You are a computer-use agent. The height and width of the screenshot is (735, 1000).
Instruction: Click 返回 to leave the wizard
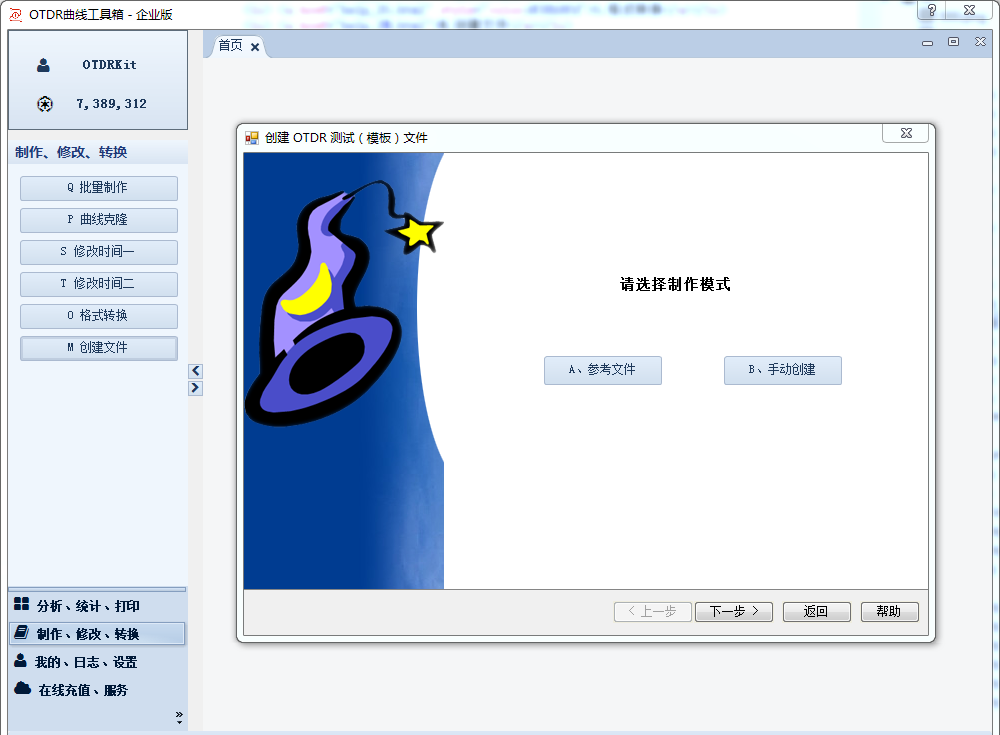[x=816, y=612]
